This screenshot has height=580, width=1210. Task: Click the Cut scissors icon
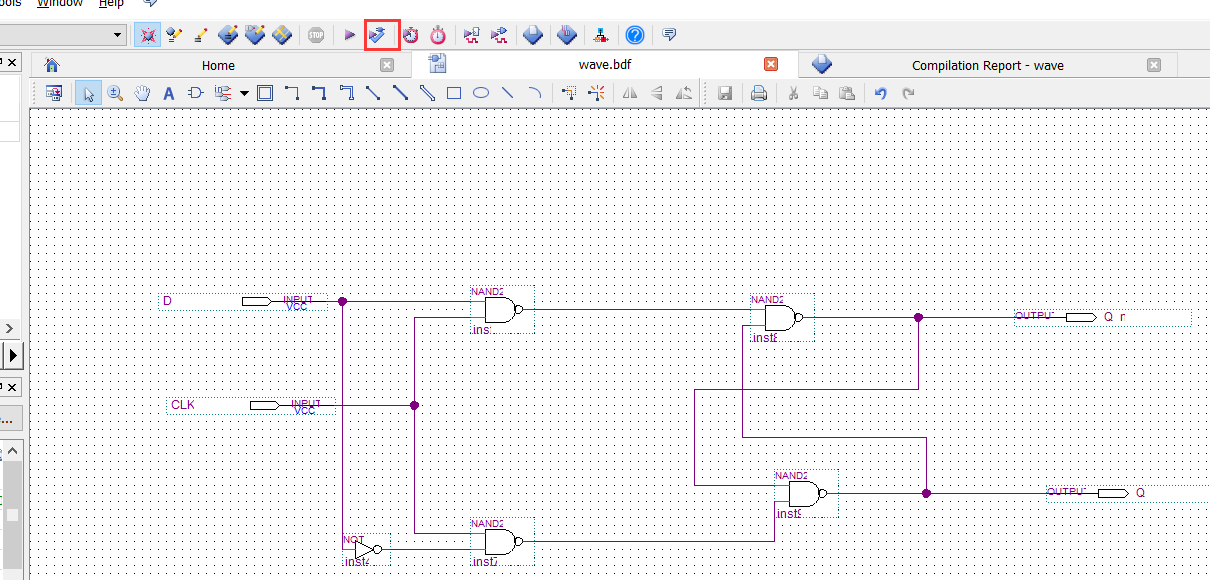click(793, 94)
